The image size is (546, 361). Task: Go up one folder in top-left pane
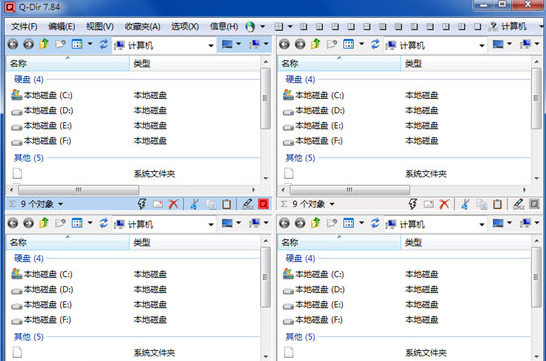44,44
